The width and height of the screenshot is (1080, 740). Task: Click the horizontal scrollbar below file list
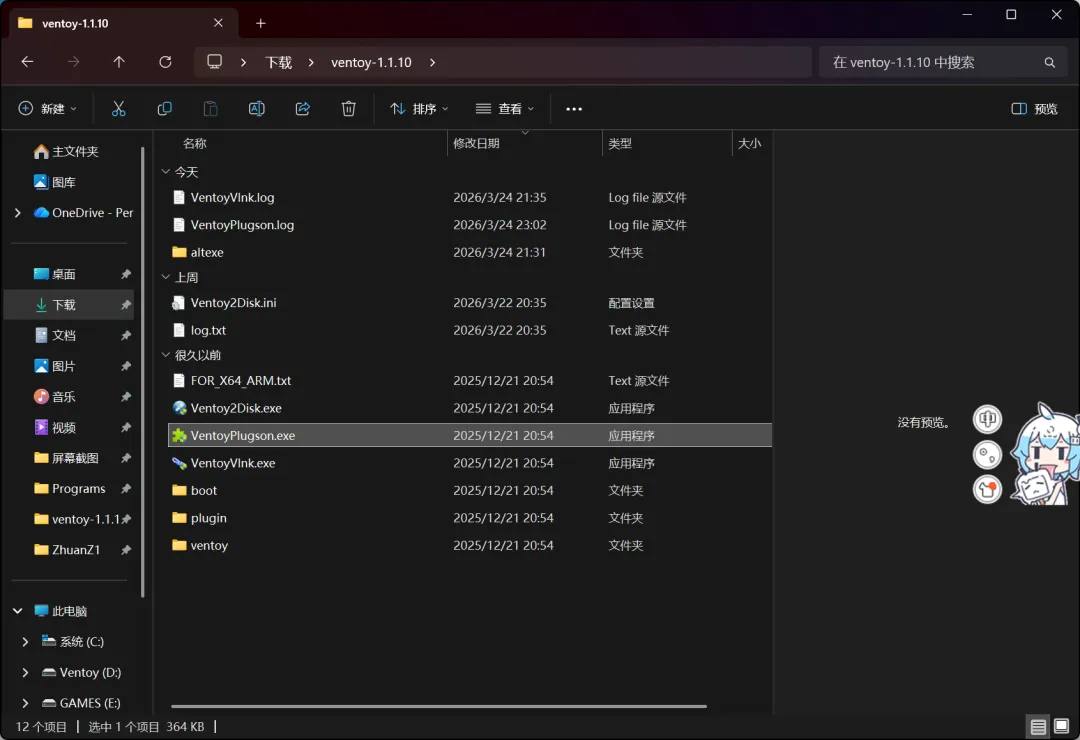tap(439, 706)
